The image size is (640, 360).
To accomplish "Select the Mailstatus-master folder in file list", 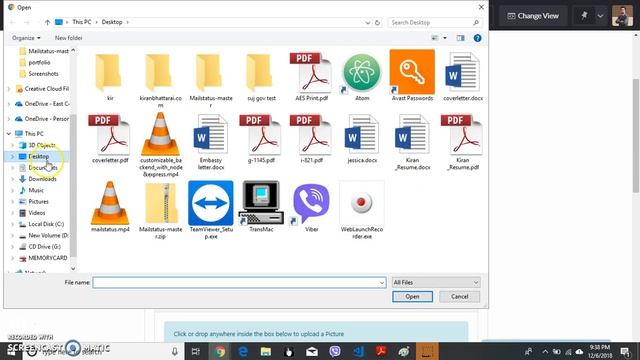I will click(211, 80).
